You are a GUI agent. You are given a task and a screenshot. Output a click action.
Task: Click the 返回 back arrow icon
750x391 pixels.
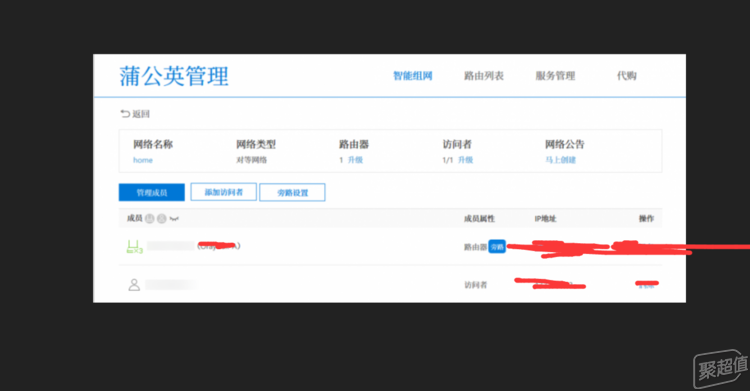pyautogui.click(x=125, y=114)
